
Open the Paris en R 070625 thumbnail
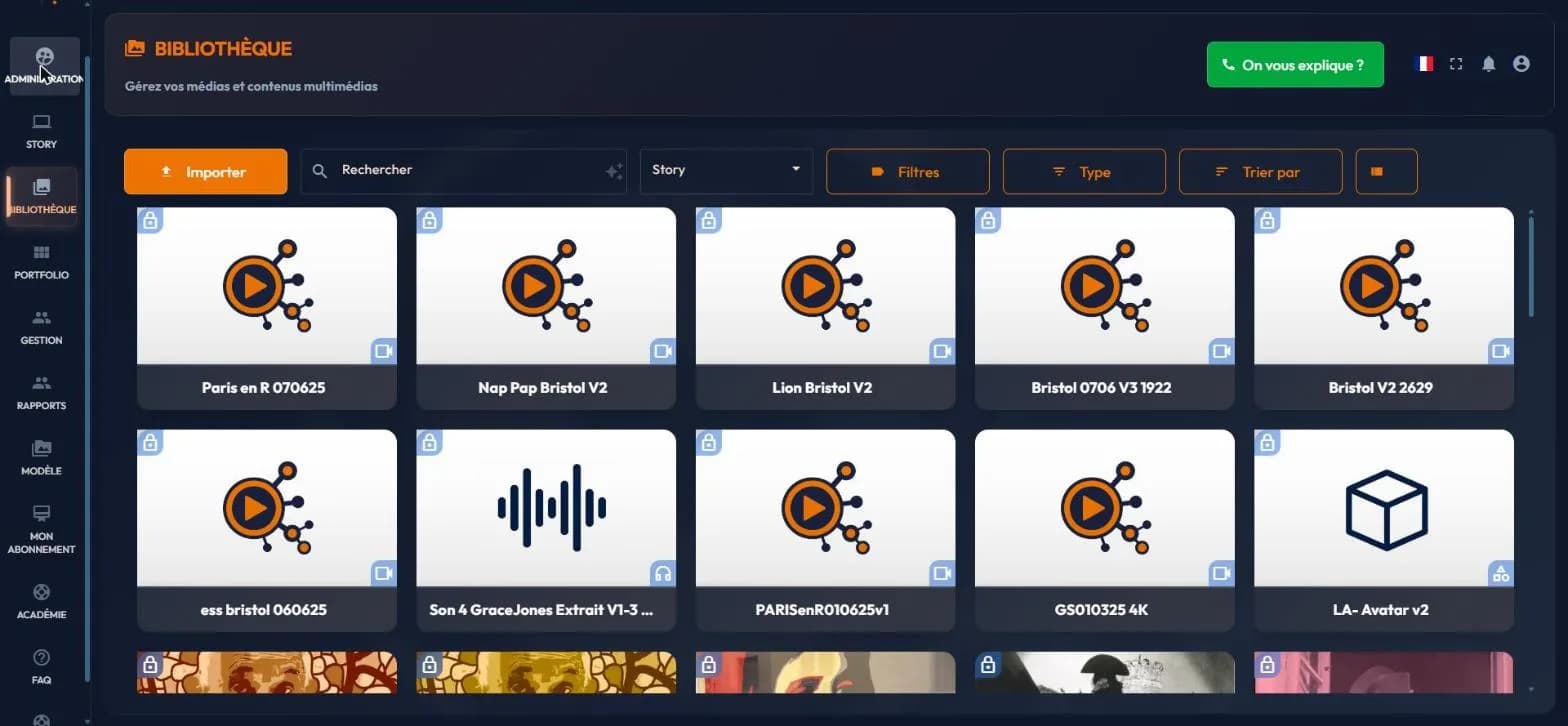(x=267, y=286)
